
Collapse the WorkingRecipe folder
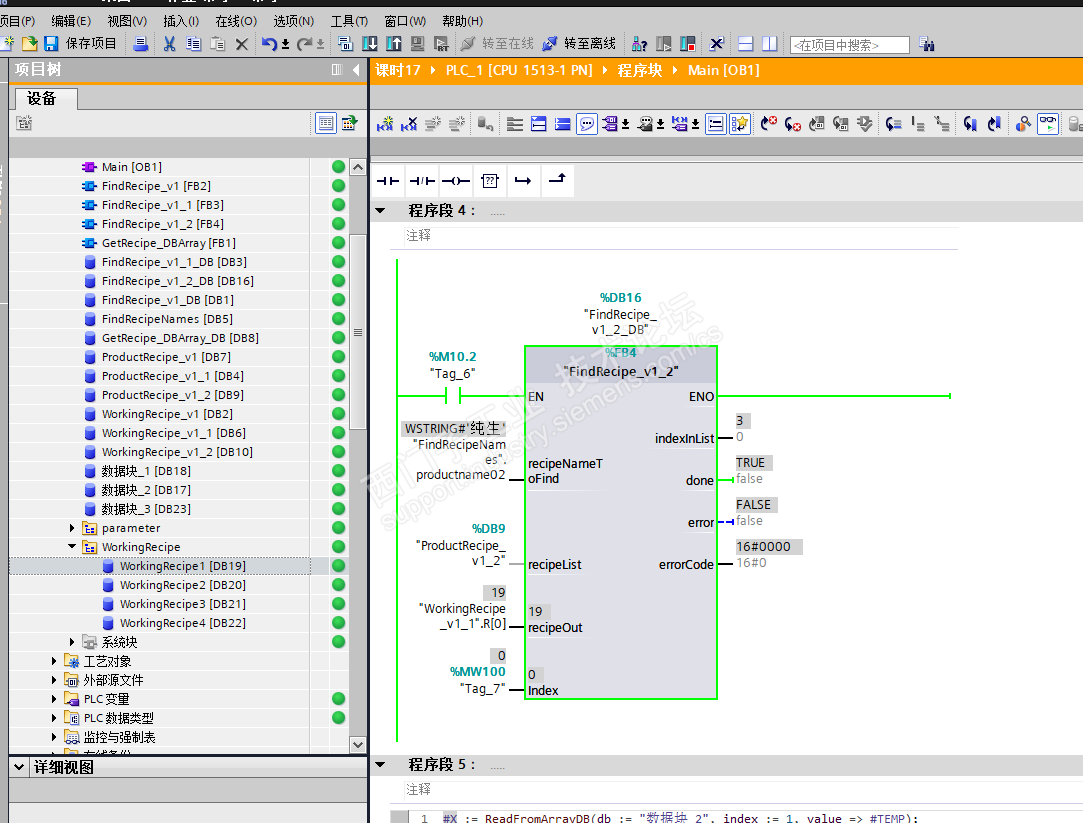(72, 547)
